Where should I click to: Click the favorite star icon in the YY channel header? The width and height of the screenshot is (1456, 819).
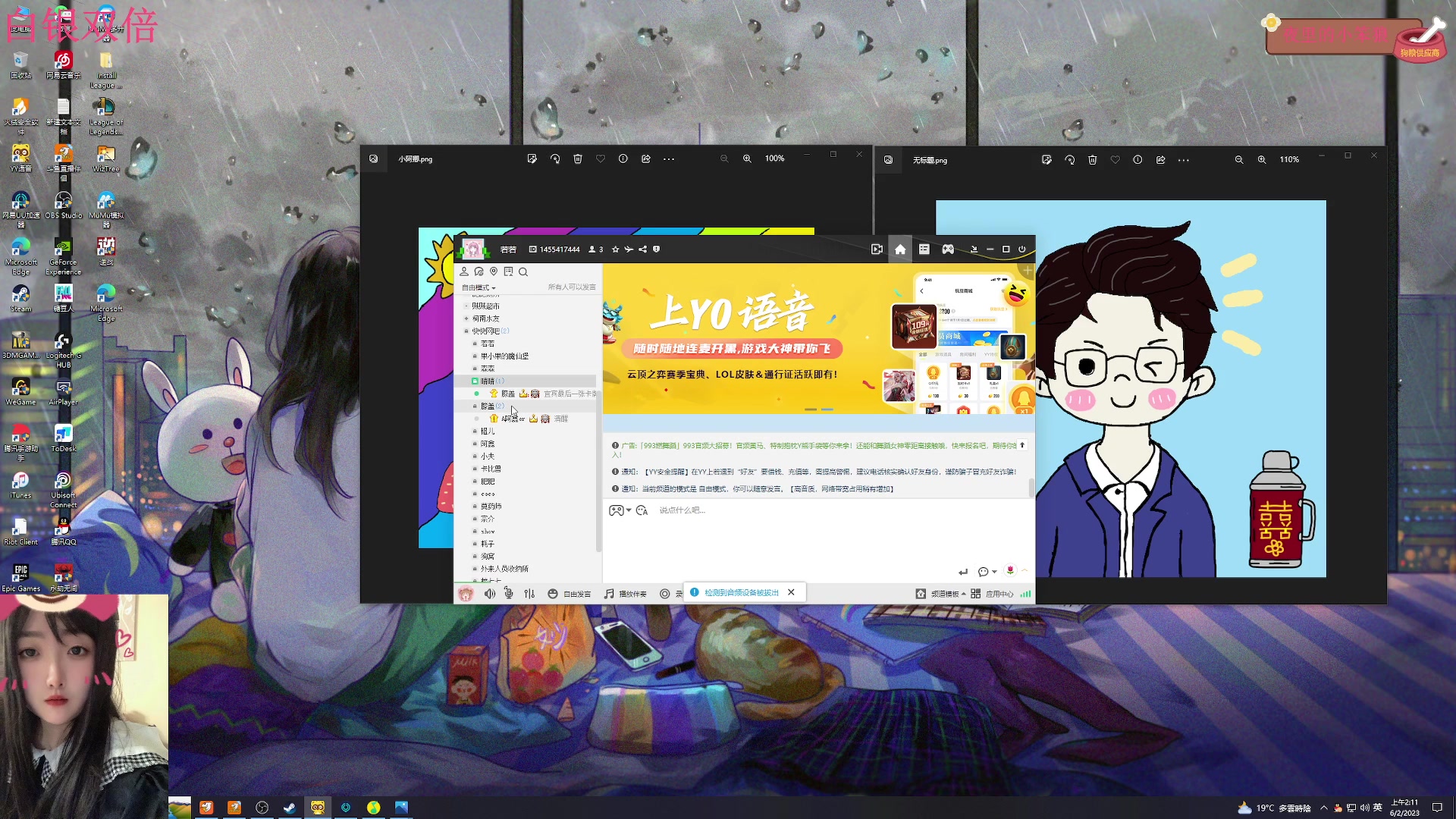pyautogui.click(x=615, y=249)
